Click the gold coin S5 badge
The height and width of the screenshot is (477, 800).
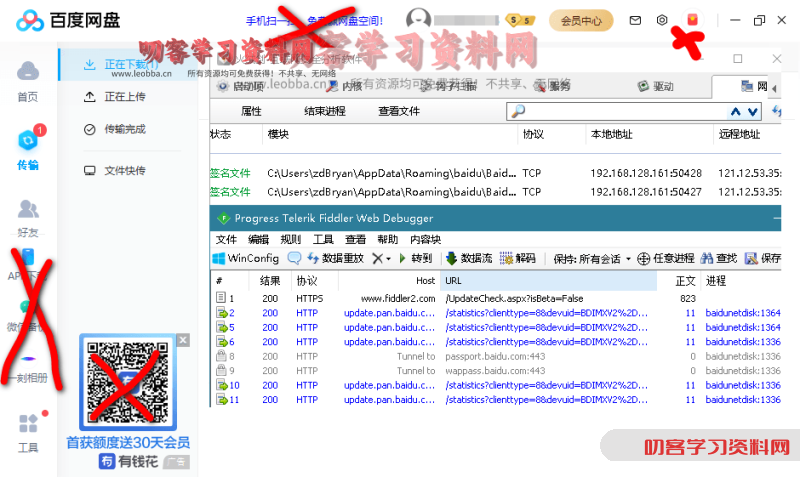click(520, 20)
